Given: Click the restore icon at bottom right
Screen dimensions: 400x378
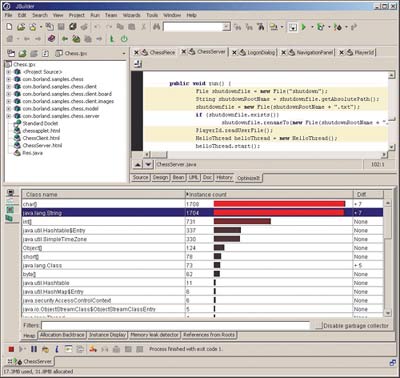Looking at the screenshot, I should pos(392,363).
